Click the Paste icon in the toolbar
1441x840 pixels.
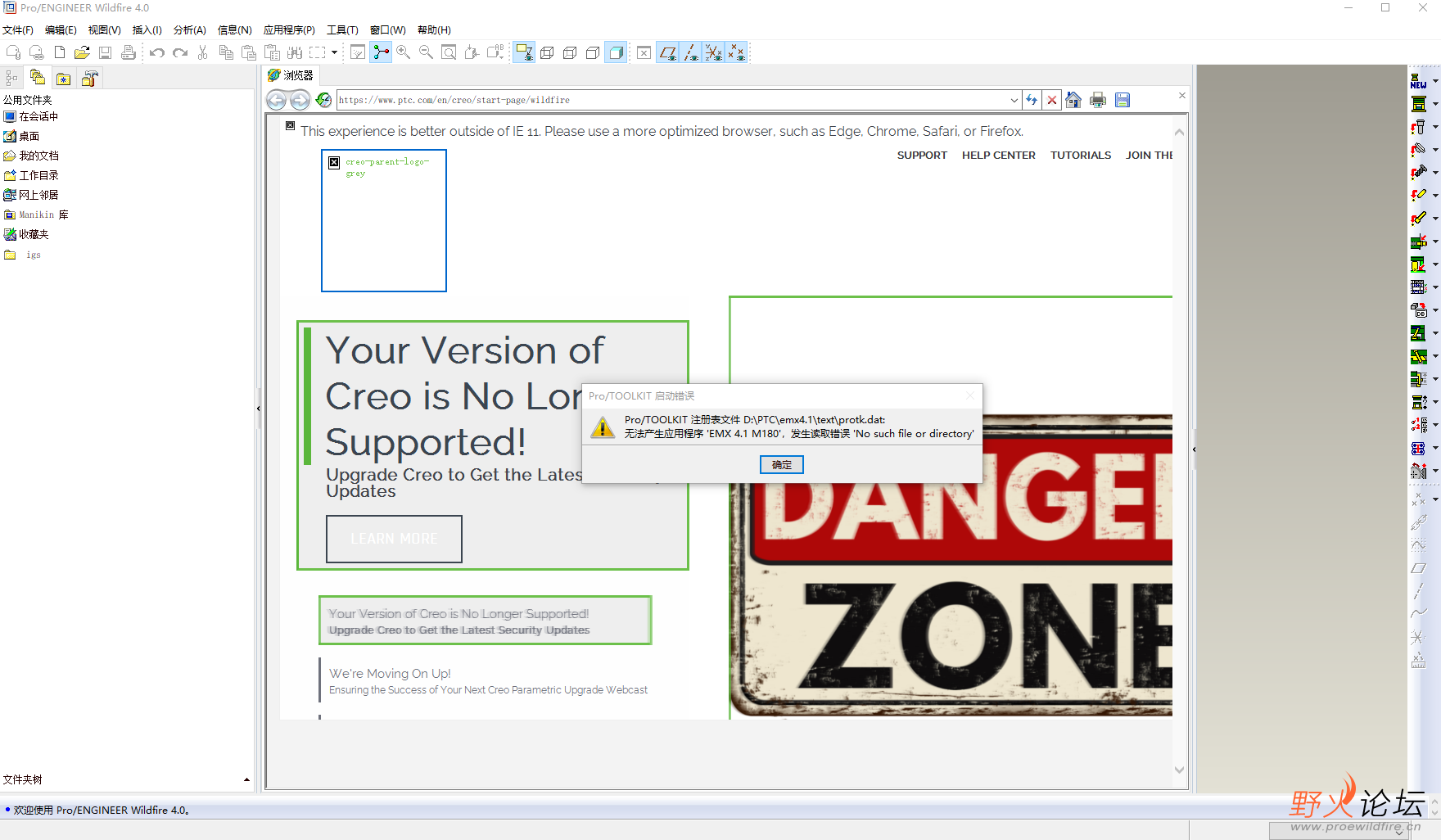(x=249, y=52)
